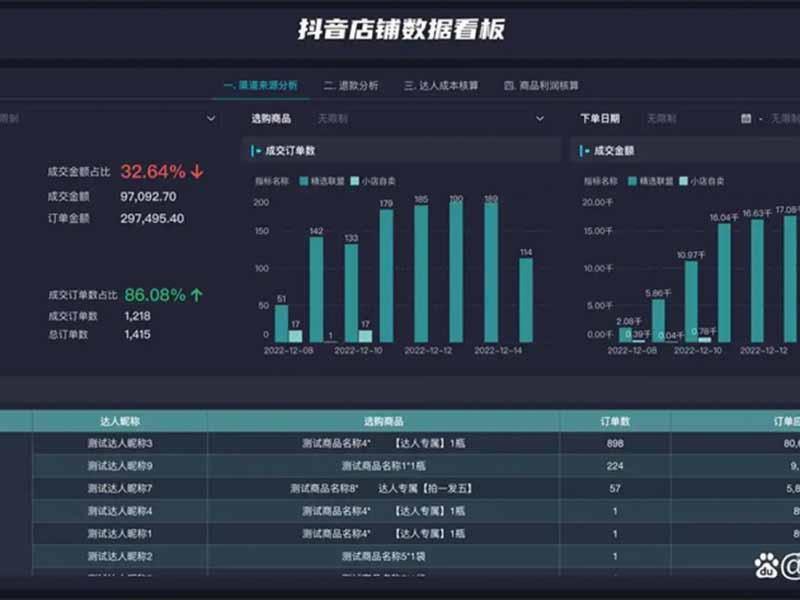This screenshot has height=600, width=800.
Task: Click the green up arrow next to 86.08%
Action: click(x=197, y=295)
